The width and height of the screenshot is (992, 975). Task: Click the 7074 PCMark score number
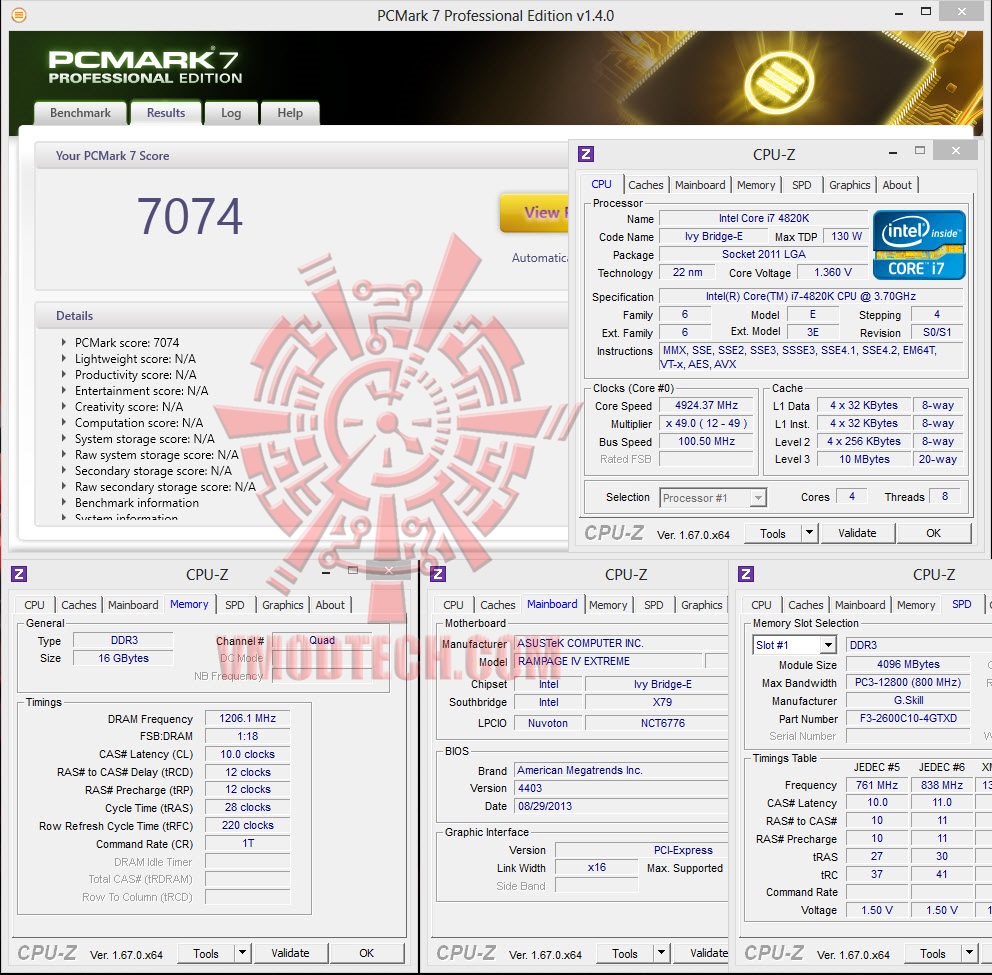(190, 216)
